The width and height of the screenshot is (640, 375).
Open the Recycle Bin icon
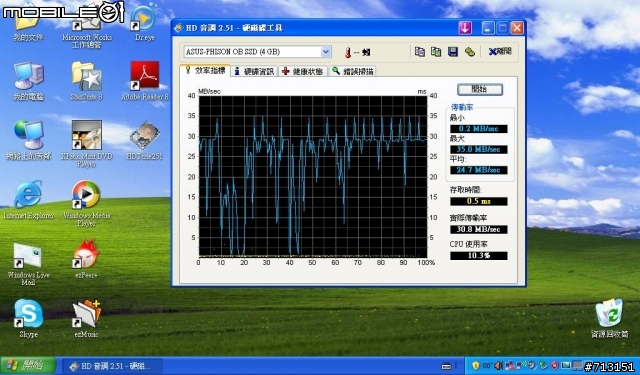(x=609, y=318)
